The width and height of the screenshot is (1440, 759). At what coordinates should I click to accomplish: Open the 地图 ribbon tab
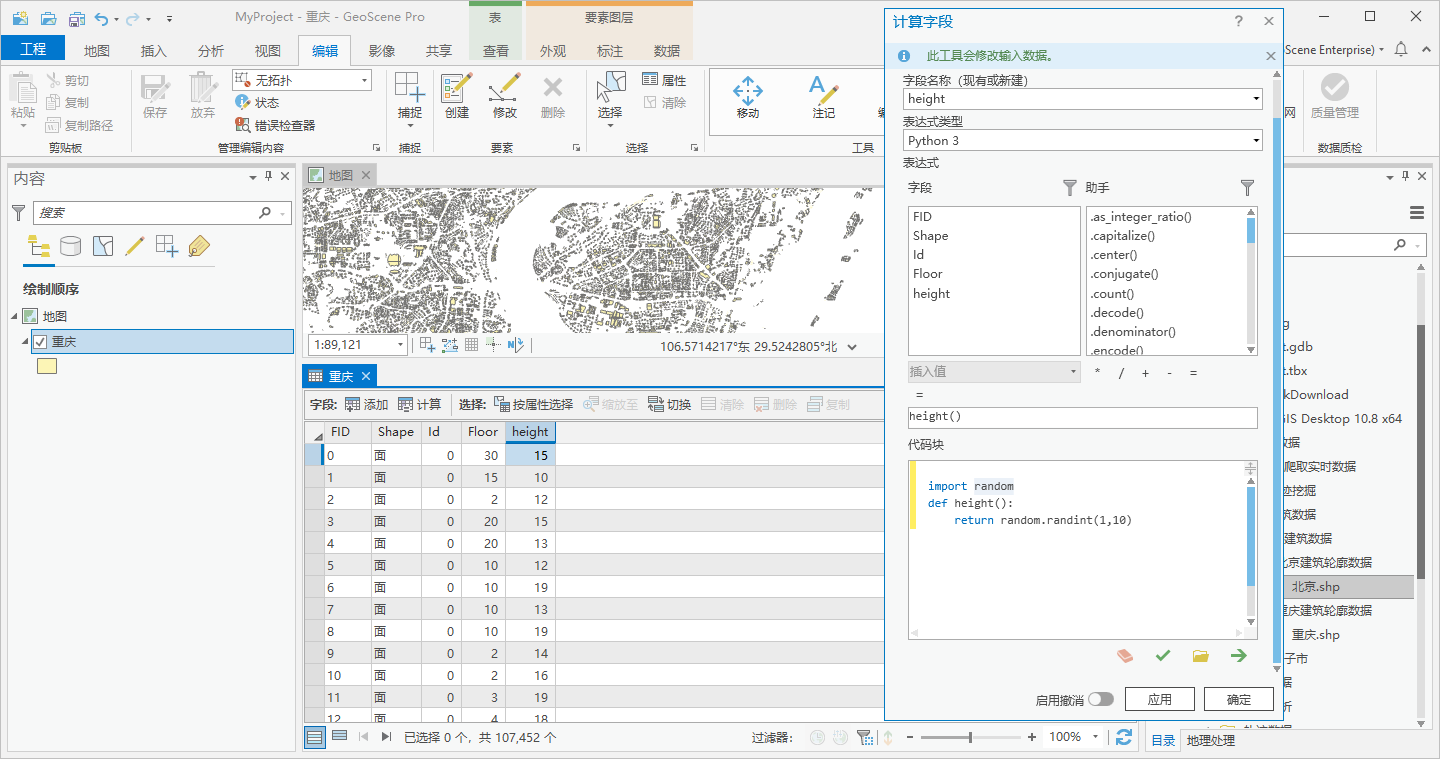tap(97, 51)
